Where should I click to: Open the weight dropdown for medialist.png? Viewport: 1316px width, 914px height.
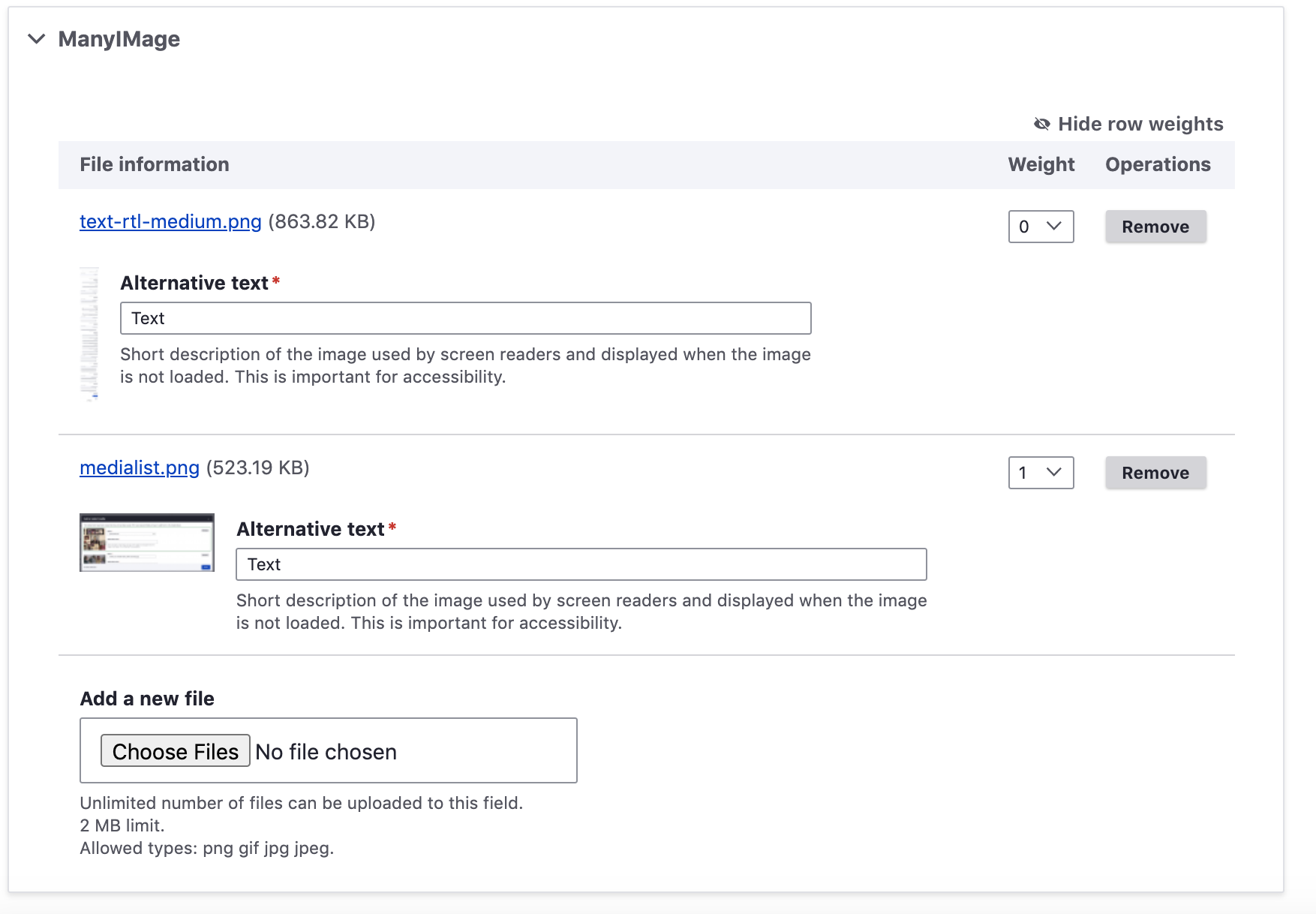tap(1041, 473)
